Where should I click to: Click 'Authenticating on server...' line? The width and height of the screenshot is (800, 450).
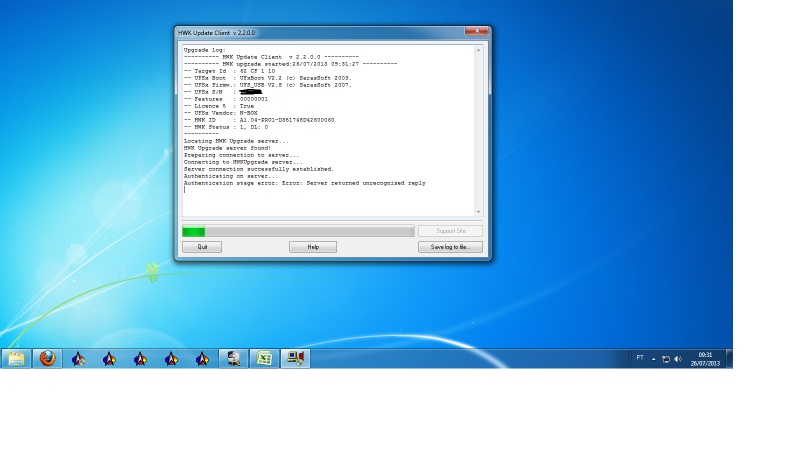click(x=231, y=176)
